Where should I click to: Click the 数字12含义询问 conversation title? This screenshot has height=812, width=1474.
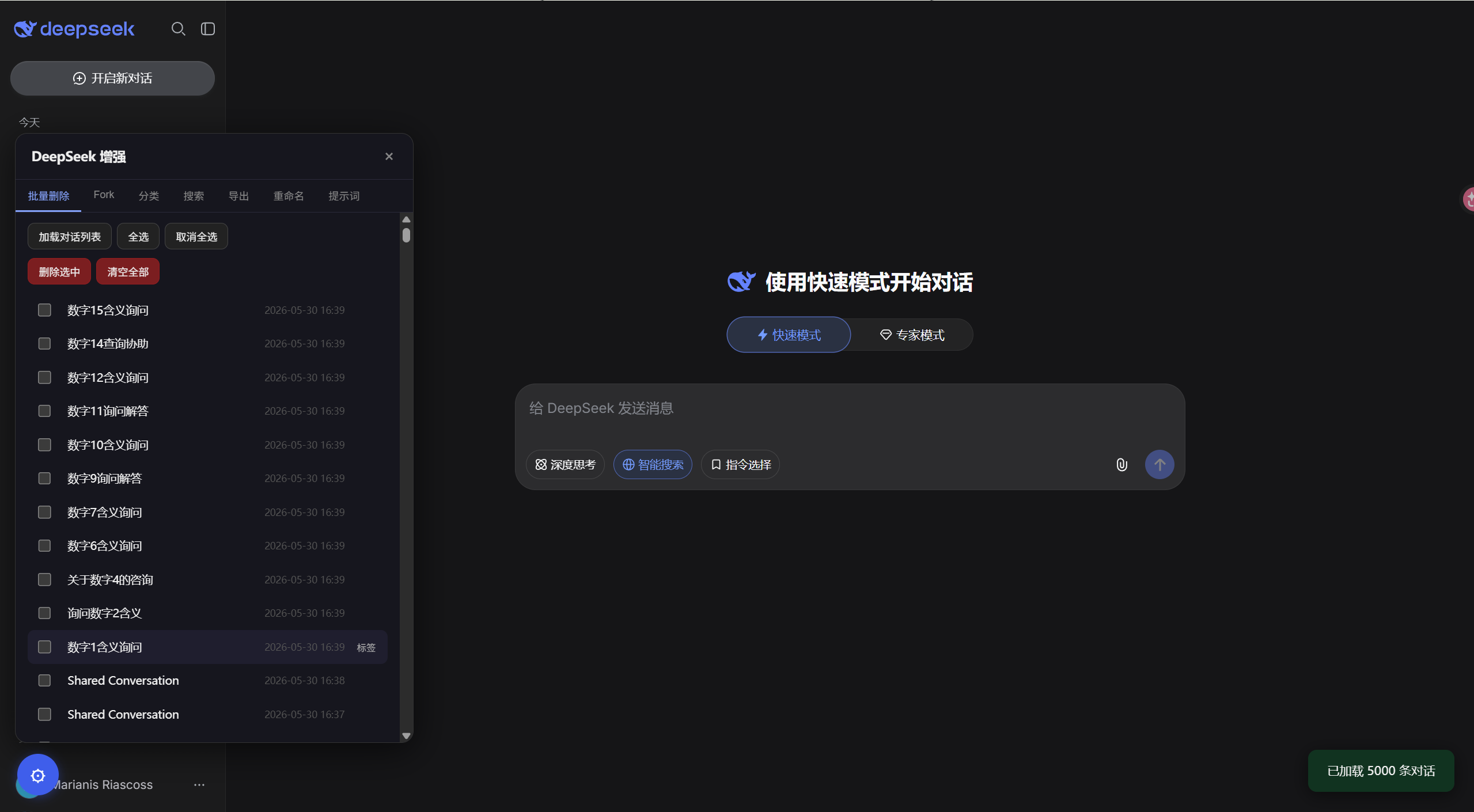pos(108,378)
